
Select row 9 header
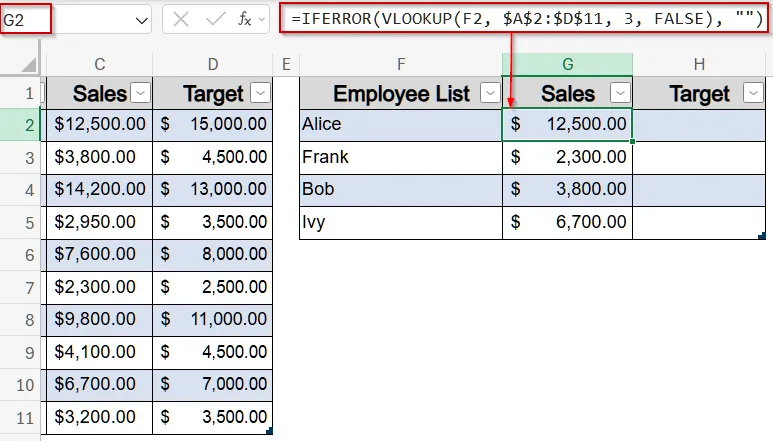click(x=20, y=353)
